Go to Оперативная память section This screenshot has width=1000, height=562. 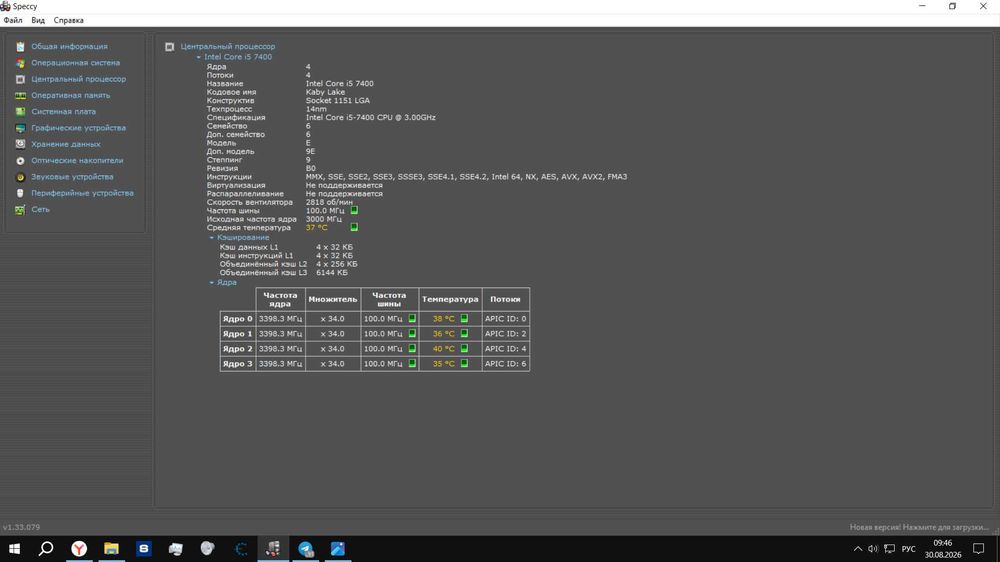(x=71, y=96)
